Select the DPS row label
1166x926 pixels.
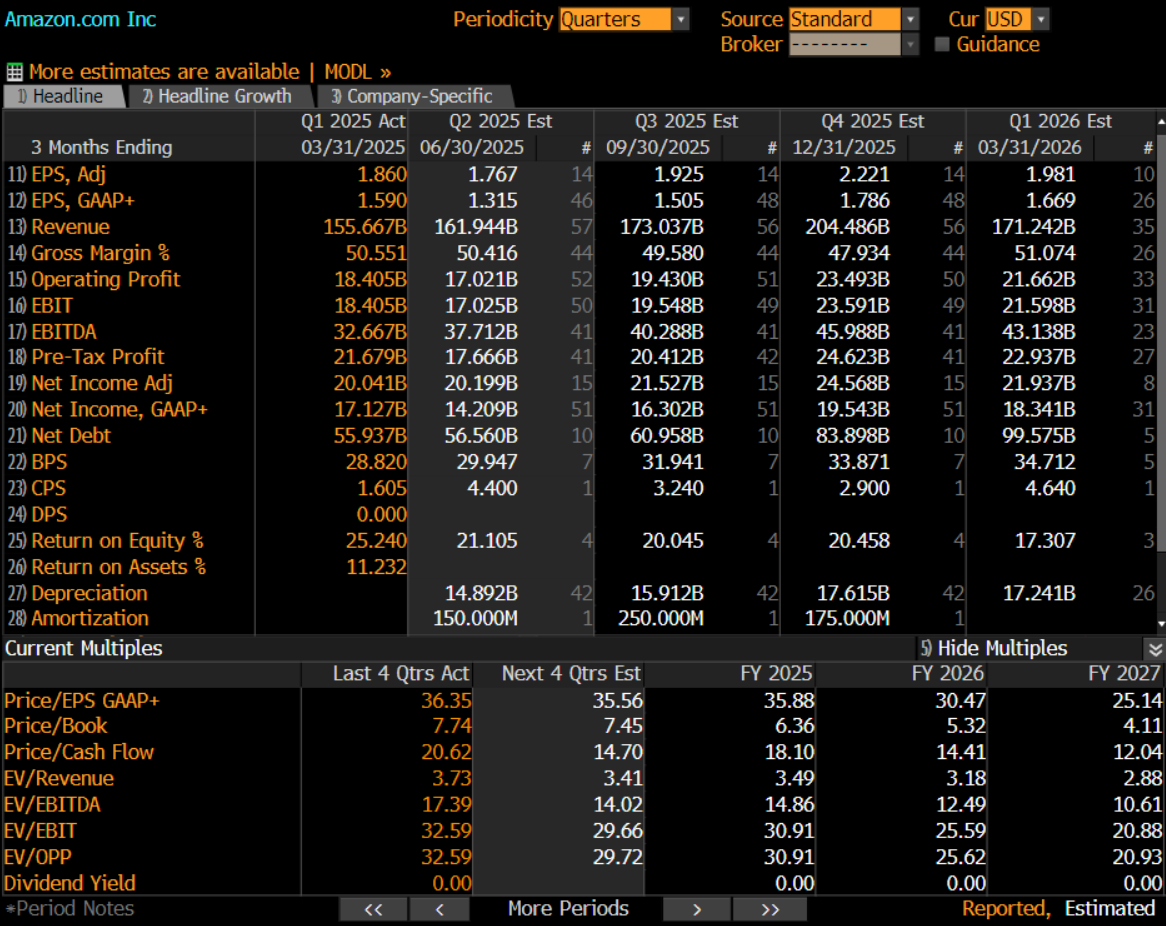49,515
